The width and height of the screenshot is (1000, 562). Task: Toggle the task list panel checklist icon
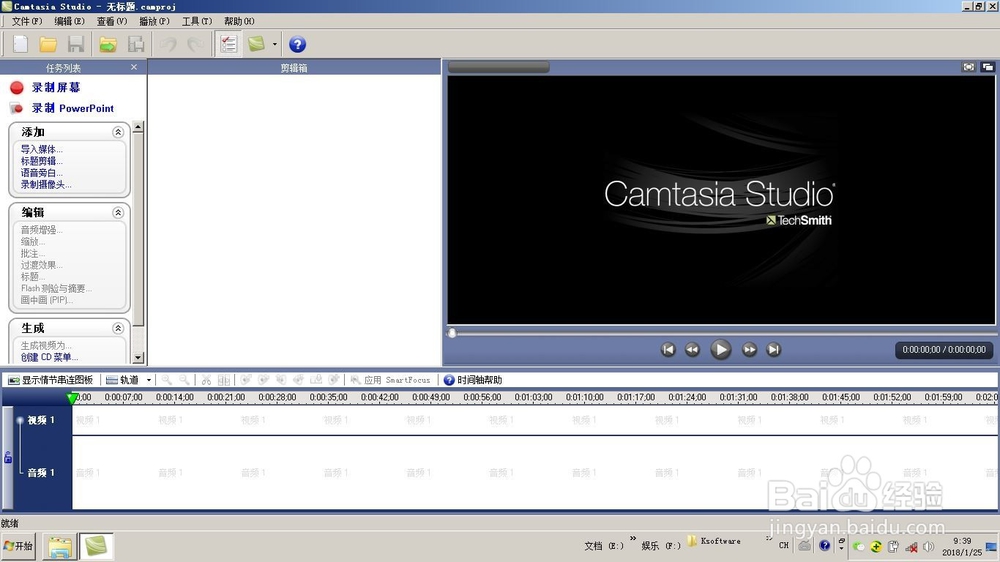pyautogui.click(x=228, y=44)
